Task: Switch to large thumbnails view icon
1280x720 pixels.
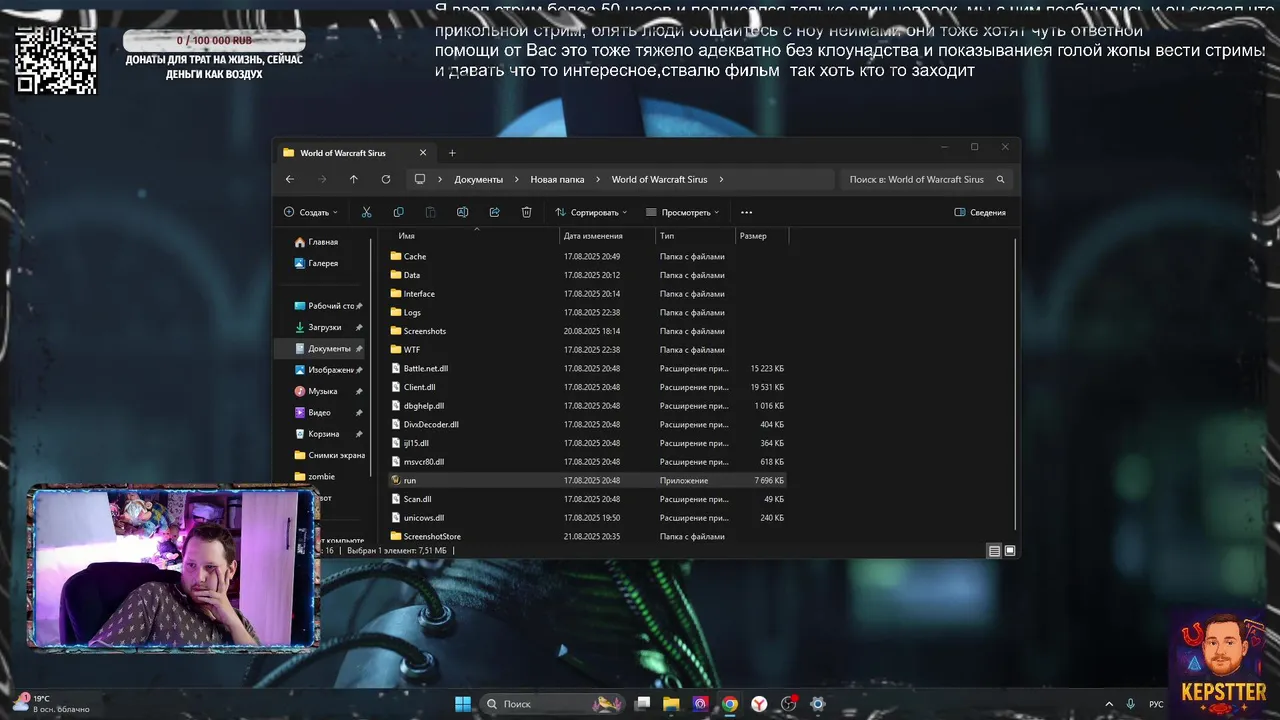Action: tap(1010, 551)
